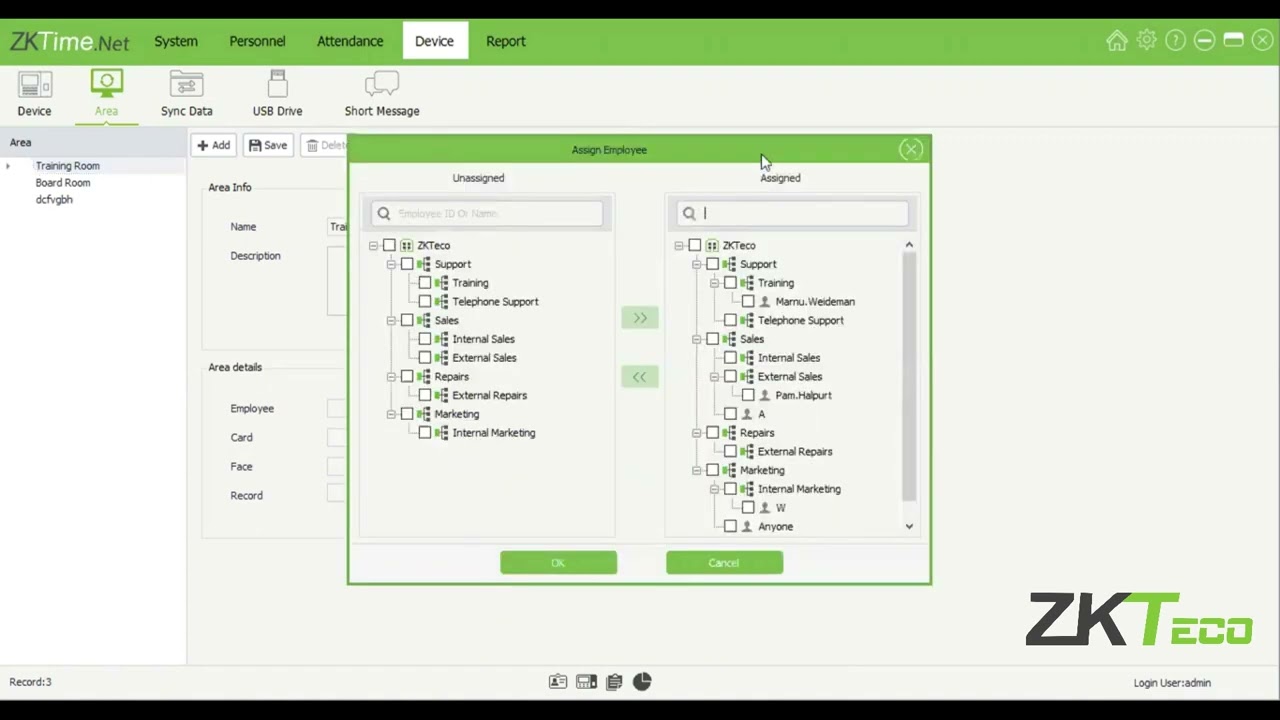Image resolution: width=1280 pixels, height=720 pixels.
Task: Collapse Repairs node in Unassigned tree
Action: click(391, 376)
